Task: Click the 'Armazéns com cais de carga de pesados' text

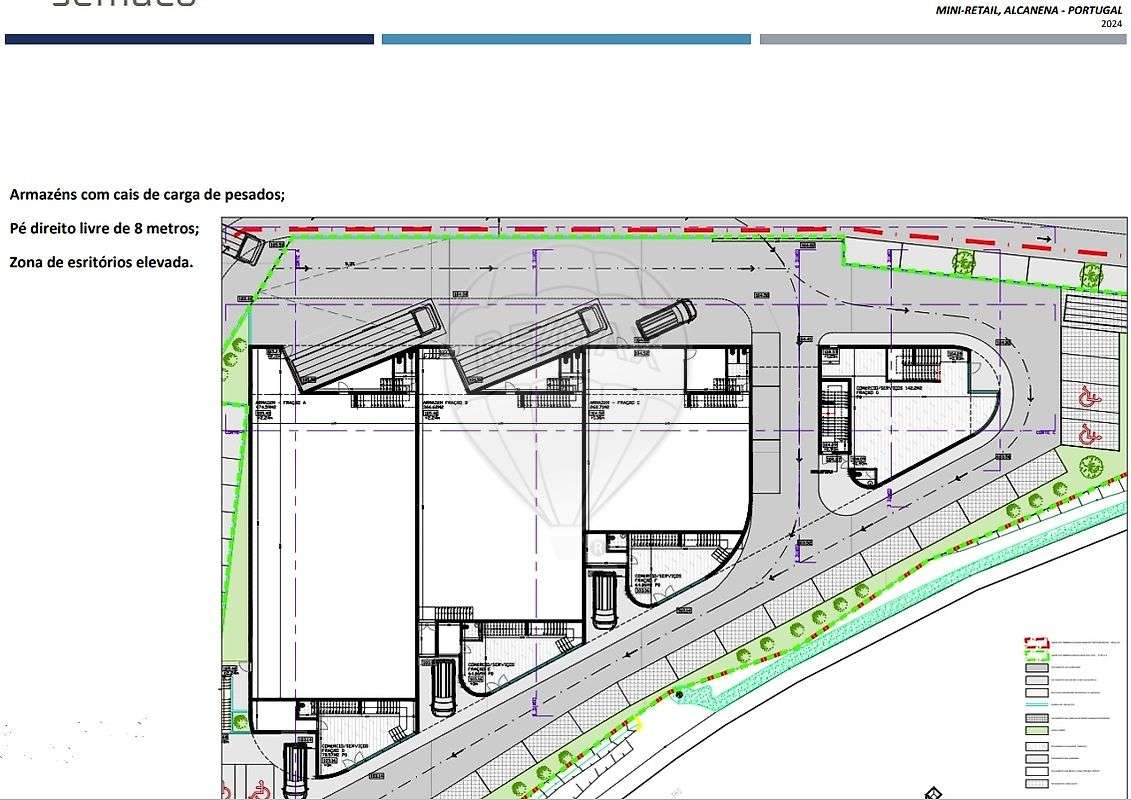Action: [147, 195]
